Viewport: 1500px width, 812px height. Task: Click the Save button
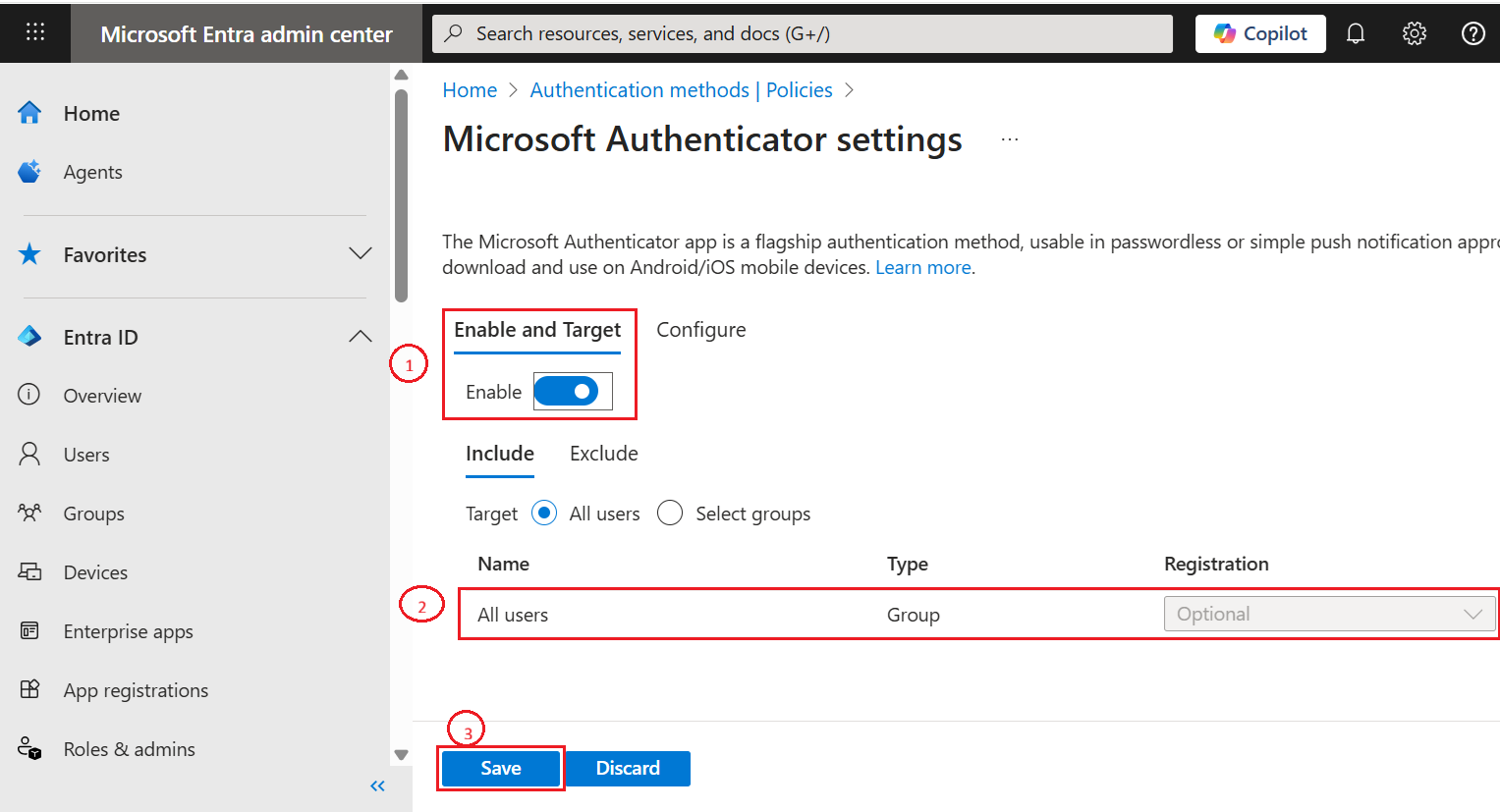point(500,768)
